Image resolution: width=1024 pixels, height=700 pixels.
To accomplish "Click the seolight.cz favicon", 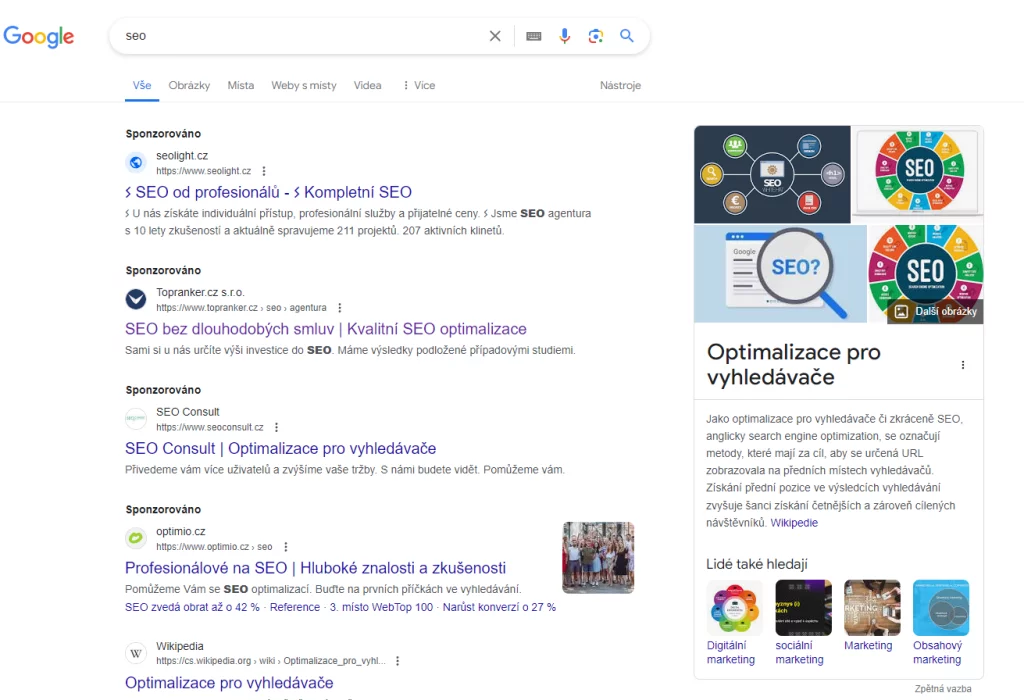I will point(136,163).
